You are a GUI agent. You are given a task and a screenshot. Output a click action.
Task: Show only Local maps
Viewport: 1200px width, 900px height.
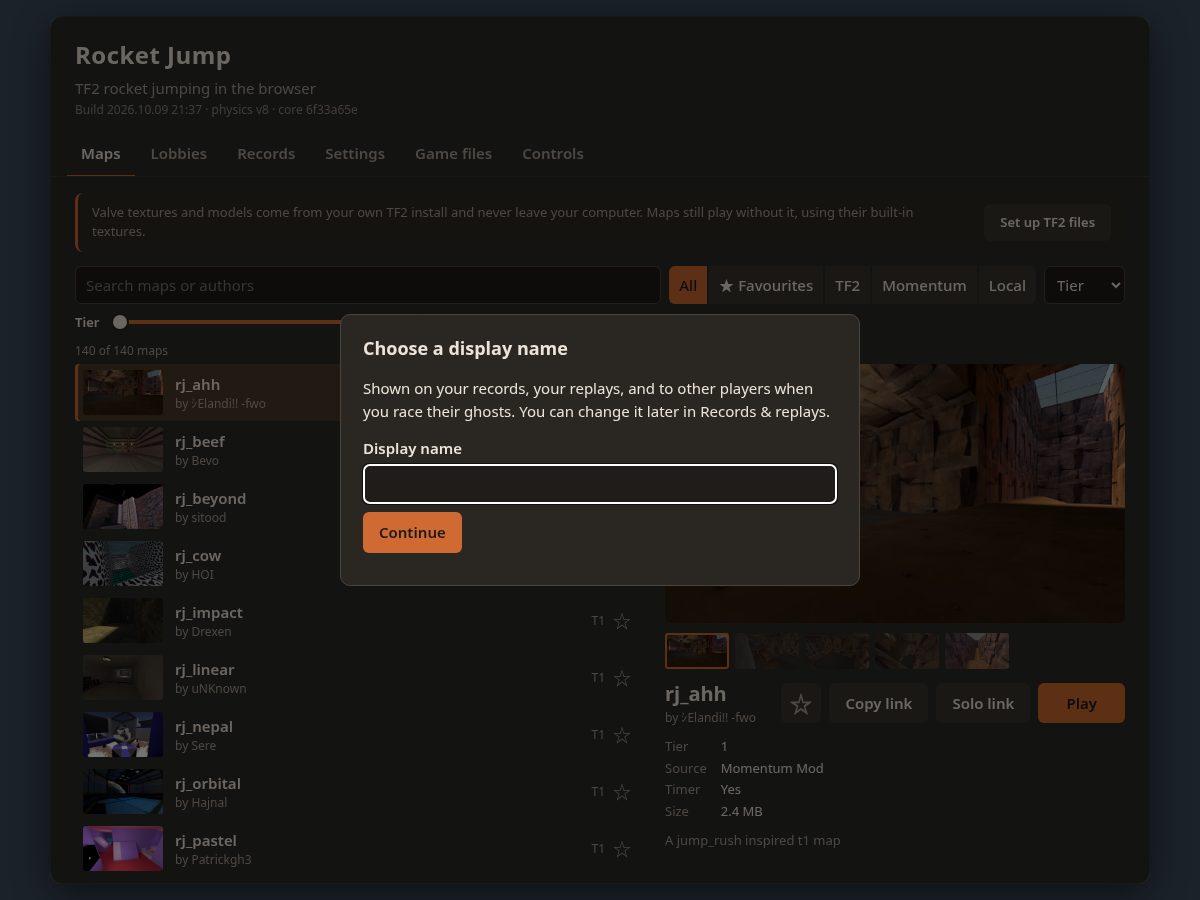[1007, 285]
